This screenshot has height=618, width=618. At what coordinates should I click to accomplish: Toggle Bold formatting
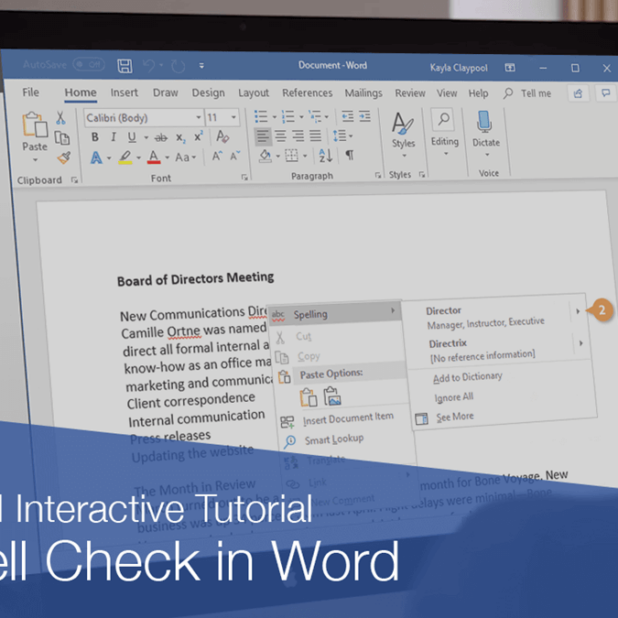click(95, 137)
